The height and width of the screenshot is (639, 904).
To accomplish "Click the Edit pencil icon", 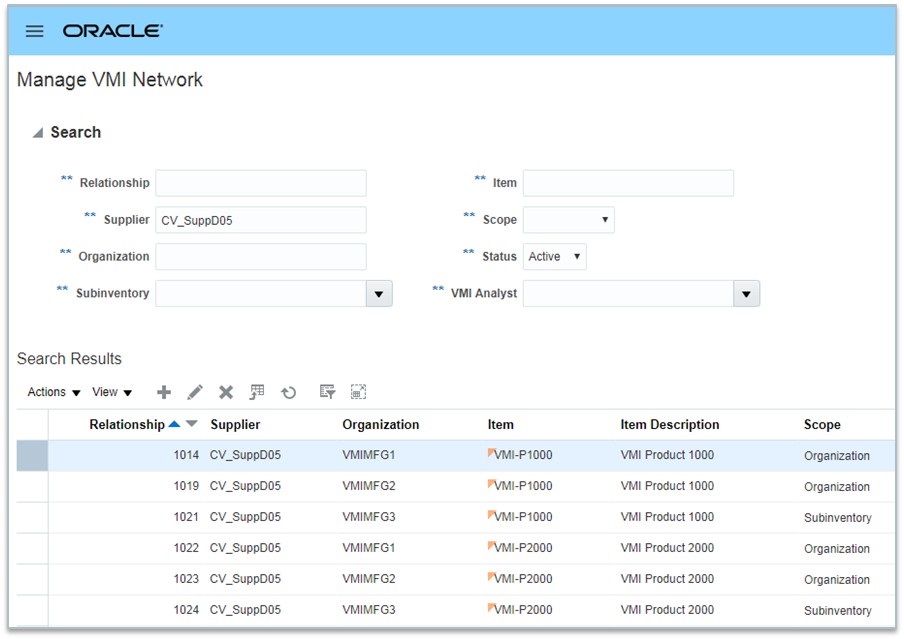I will coord(195,392).
